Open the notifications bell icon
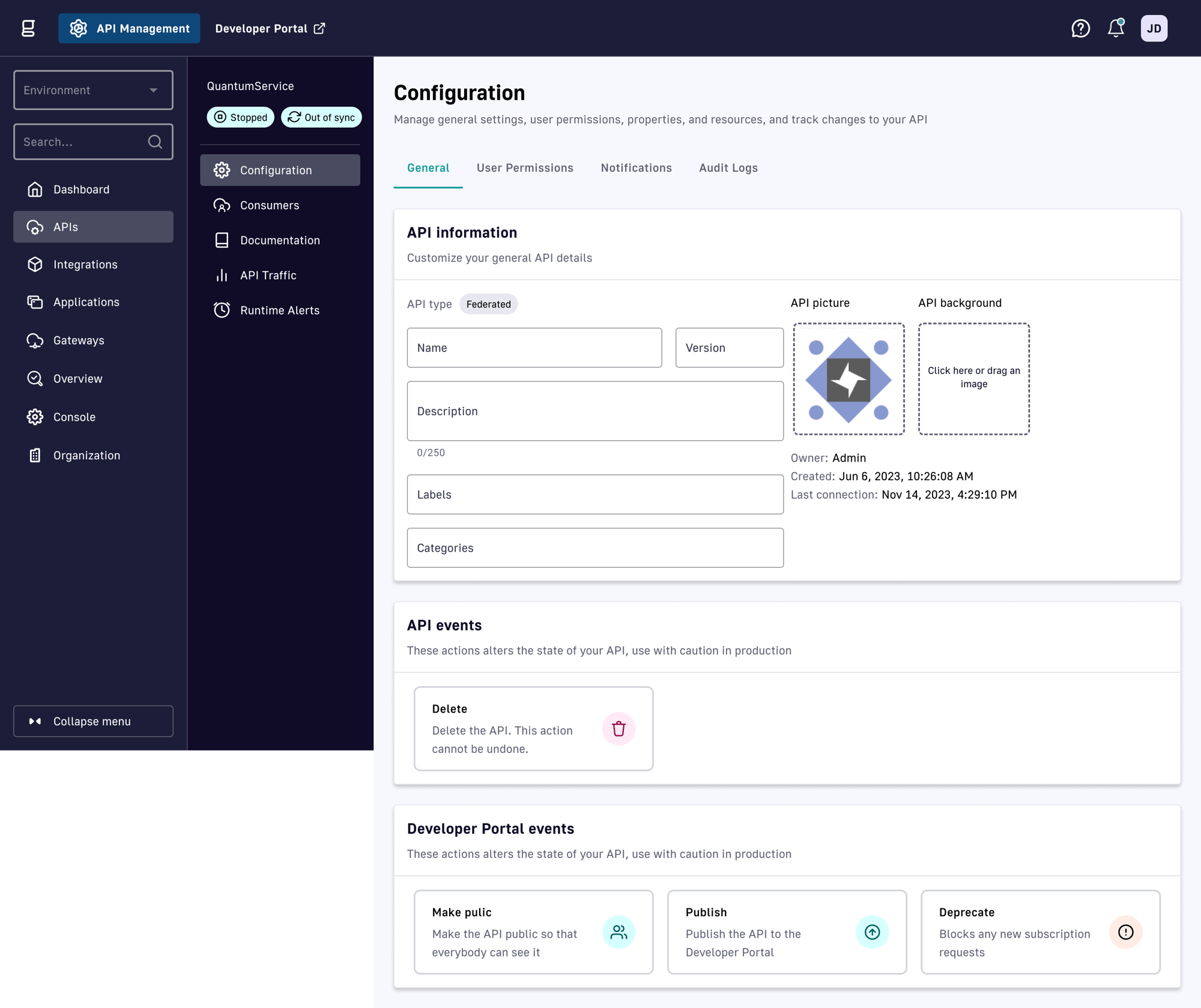Screen dimensions: 1201x1008 pyautogui.click(x=1116, y=28)
